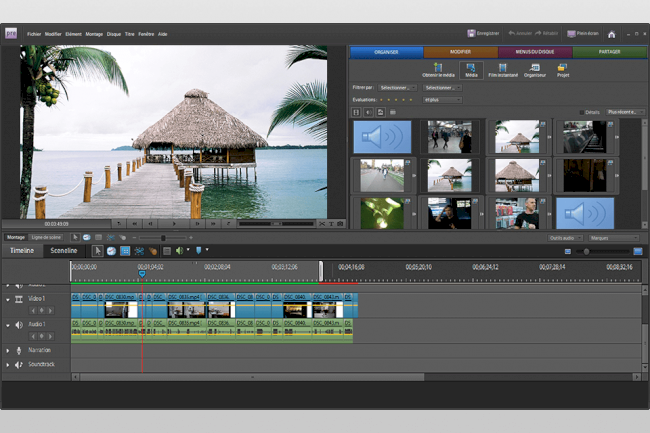Switch to Sceneline view
Image resolution: width=650 pixels, height=433 pixels.
point(65,250)
